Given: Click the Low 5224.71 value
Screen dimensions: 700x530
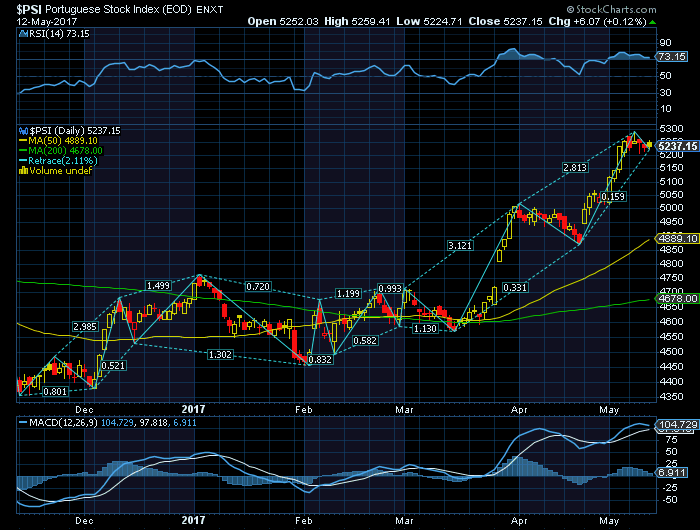Looking at the screenshot, I should coord(429,21).
